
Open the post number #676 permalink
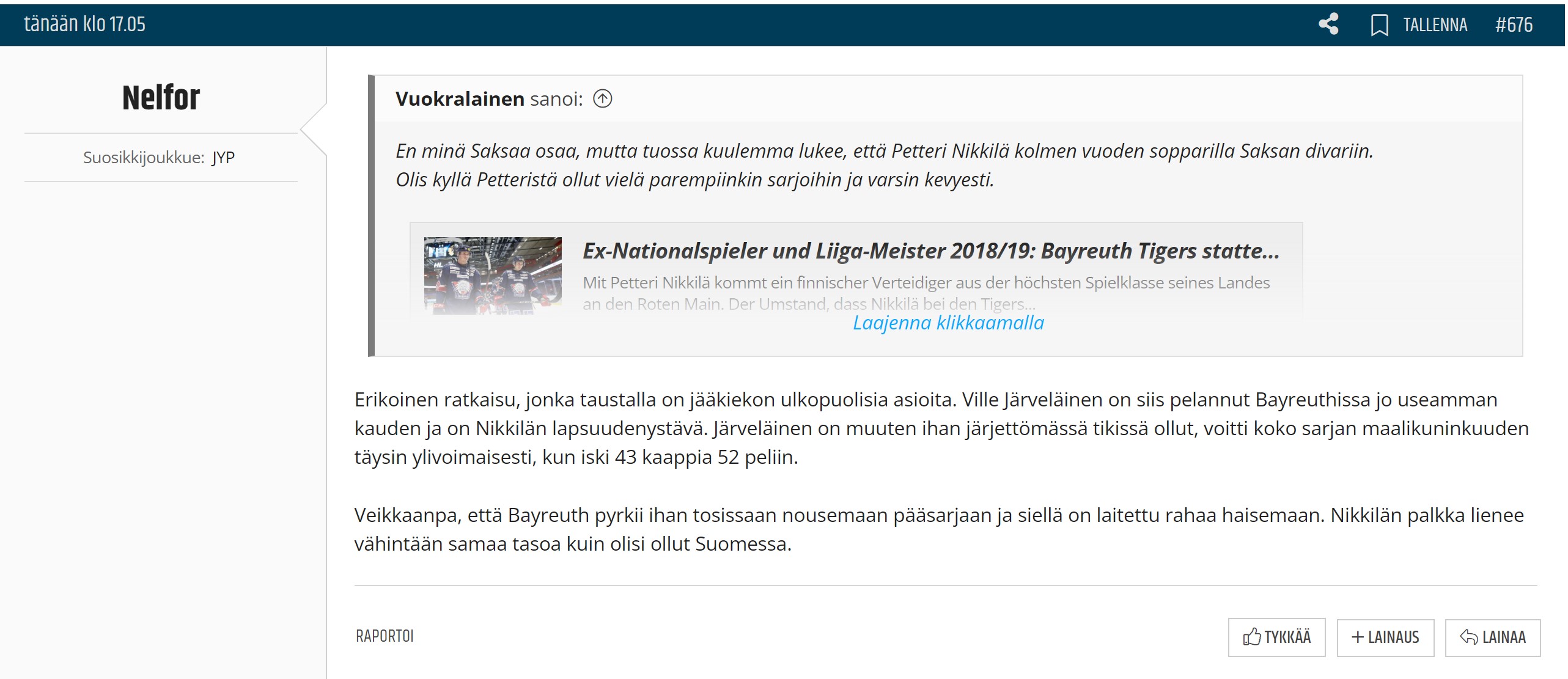click(1513, 25)
